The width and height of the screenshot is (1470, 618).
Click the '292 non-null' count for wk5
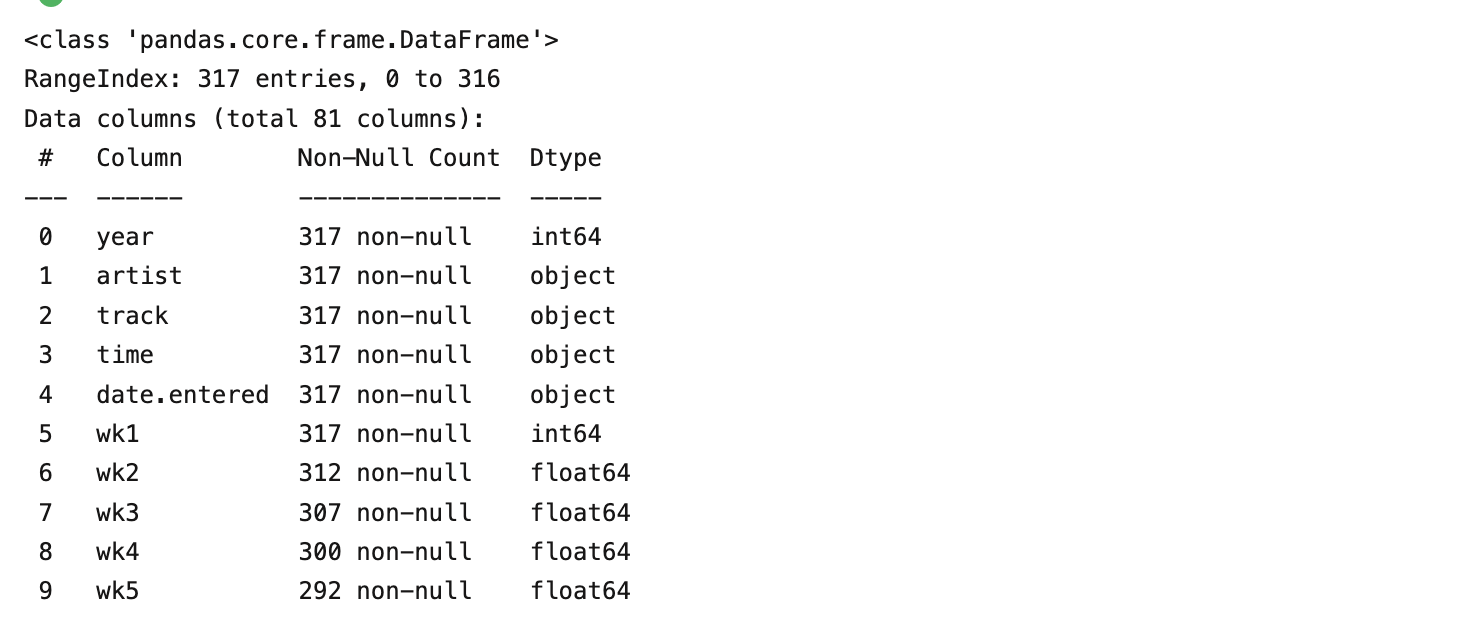[385, 591]
